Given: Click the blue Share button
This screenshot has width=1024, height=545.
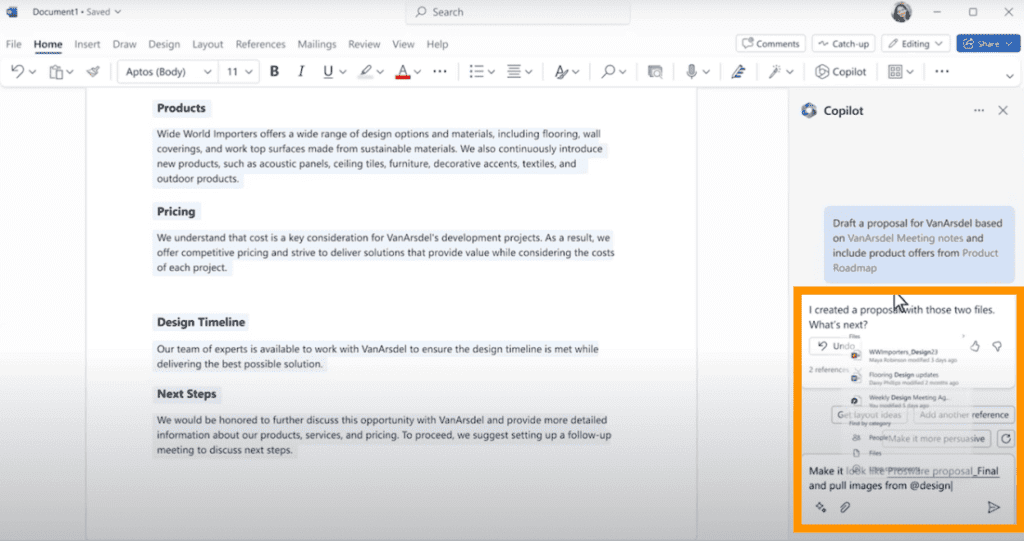Looking at the screenshot, I should click(988, 44).
